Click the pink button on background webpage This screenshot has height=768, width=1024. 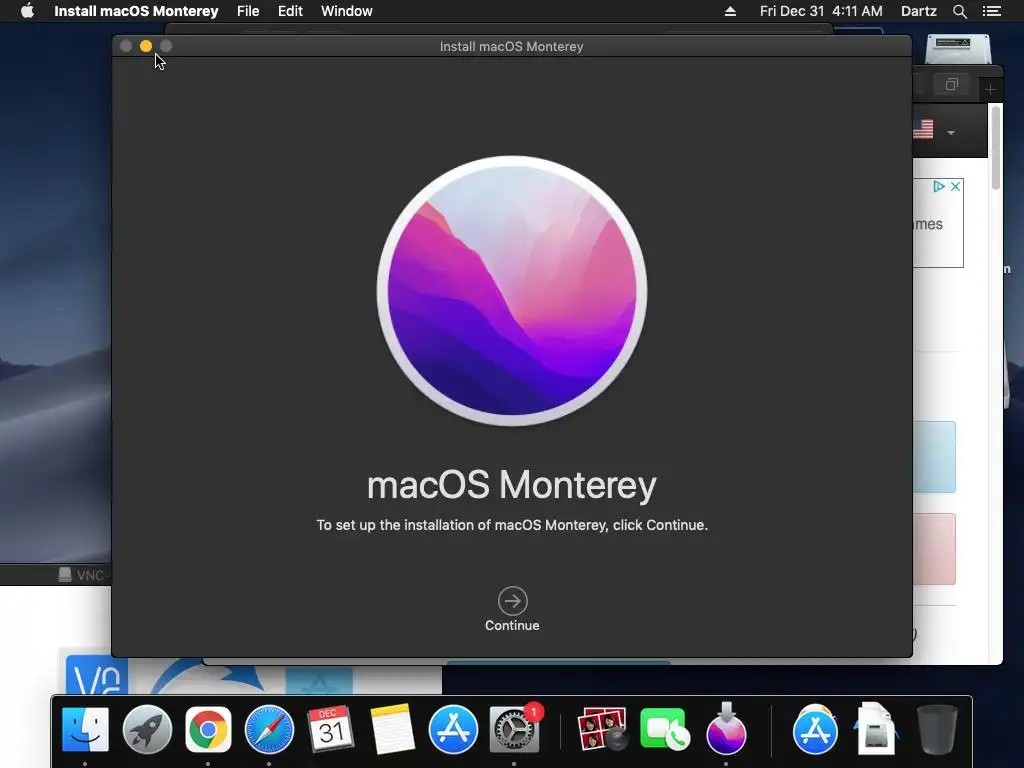pos(934,549)
